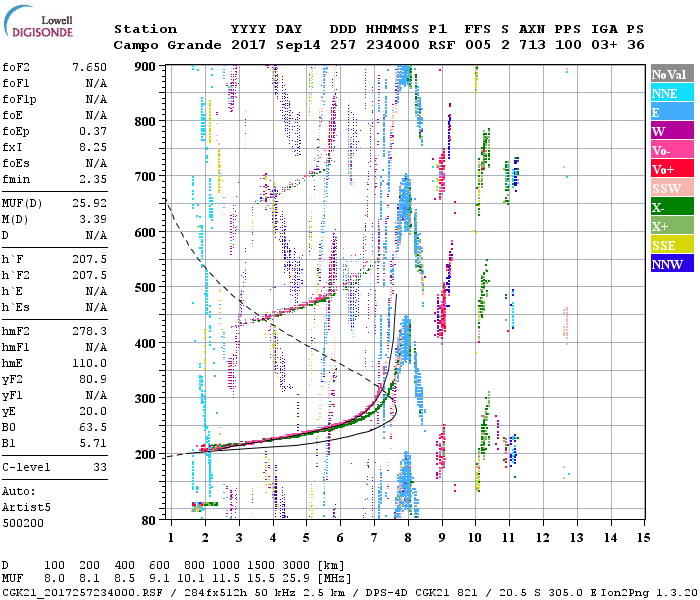This screenshot has width=700, height=600.
Task: Click the Campo Grande station name
Action: [x=160, y=45]
